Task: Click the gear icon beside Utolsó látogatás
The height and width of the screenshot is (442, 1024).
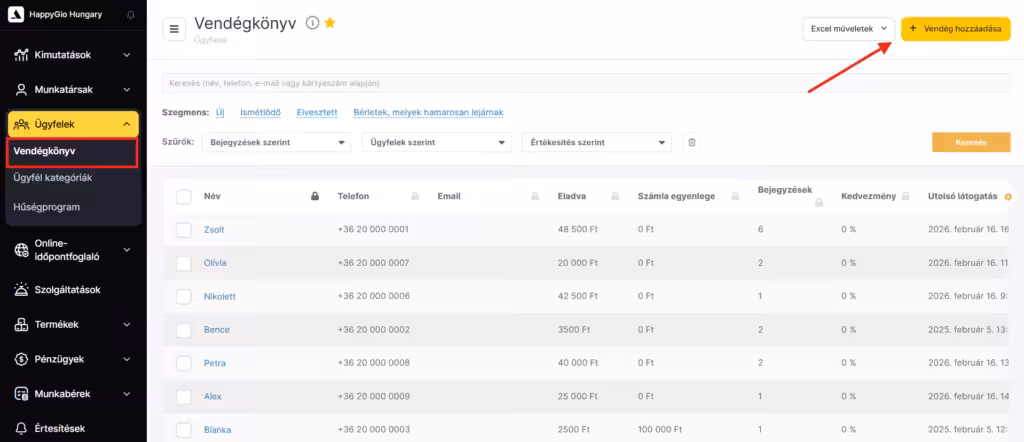Action: coord(1007,196)
